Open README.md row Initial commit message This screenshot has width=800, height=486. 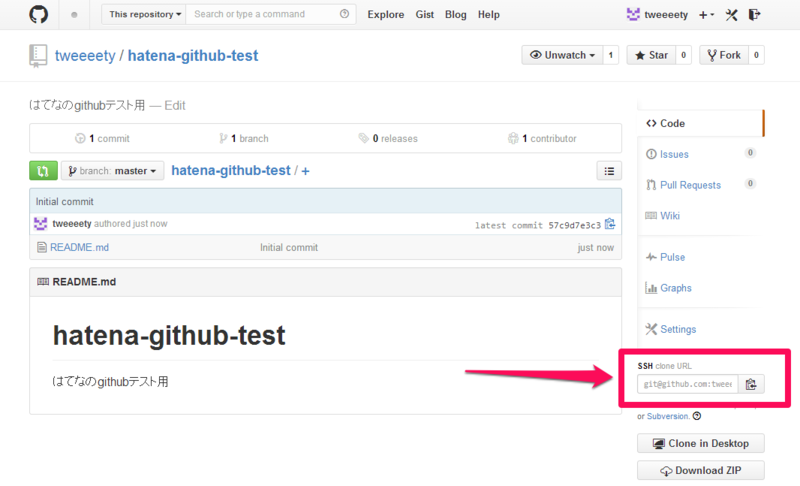pos(289,247)
